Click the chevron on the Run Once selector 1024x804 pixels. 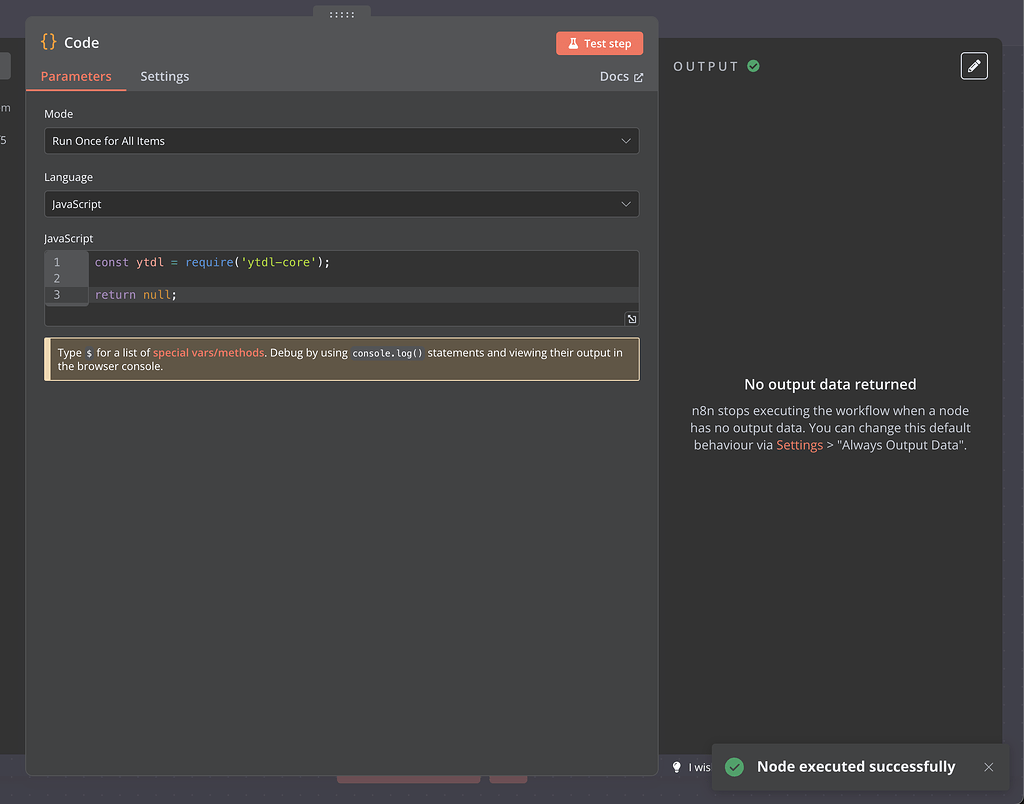626,140
